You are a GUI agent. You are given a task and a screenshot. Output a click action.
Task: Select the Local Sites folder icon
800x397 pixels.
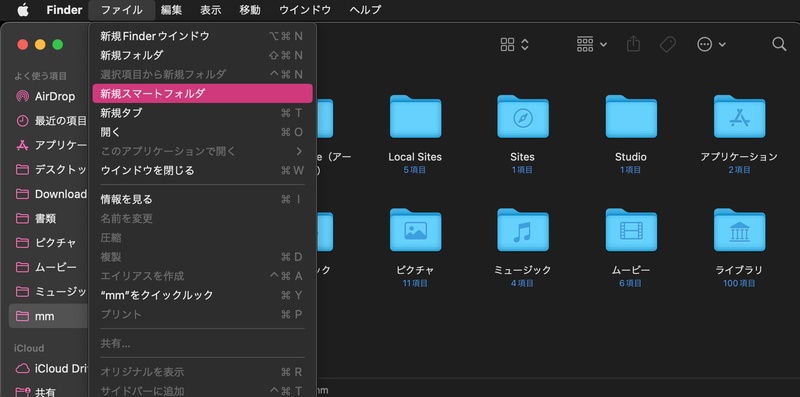(415, 117)
